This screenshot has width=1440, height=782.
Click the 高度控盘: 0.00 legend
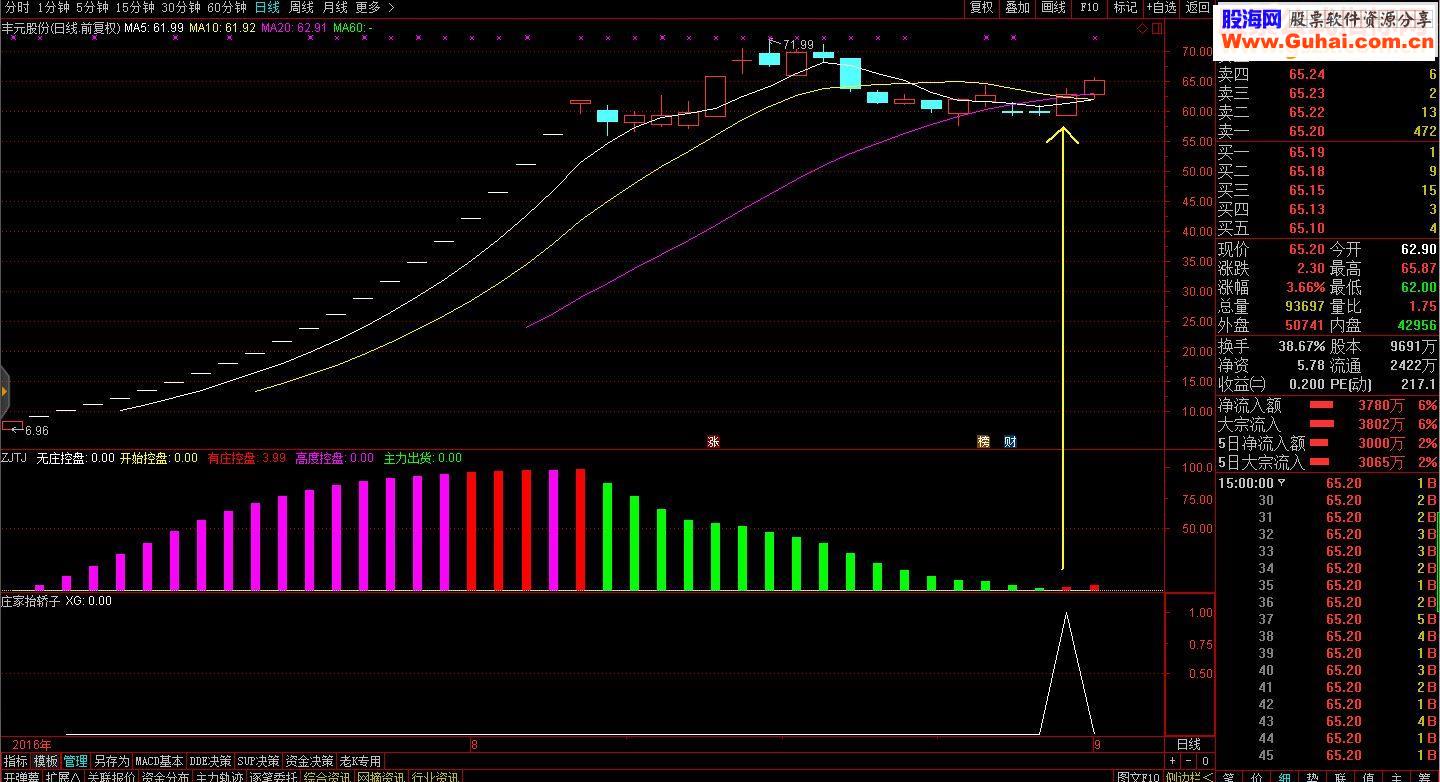point(334,459)
